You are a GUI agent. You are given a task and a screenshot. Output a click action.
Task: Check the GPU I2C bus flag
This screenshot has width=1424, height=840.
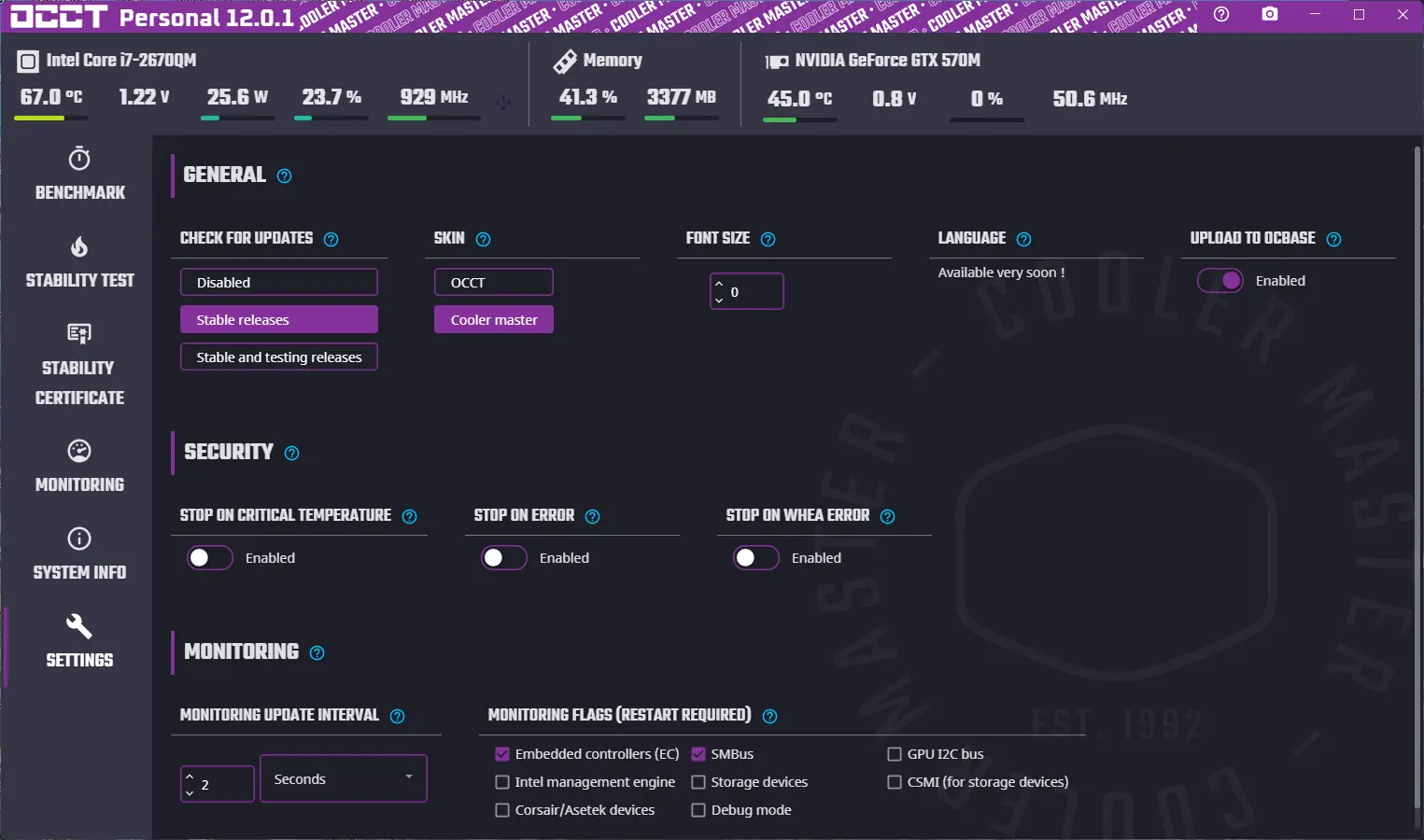895,754
